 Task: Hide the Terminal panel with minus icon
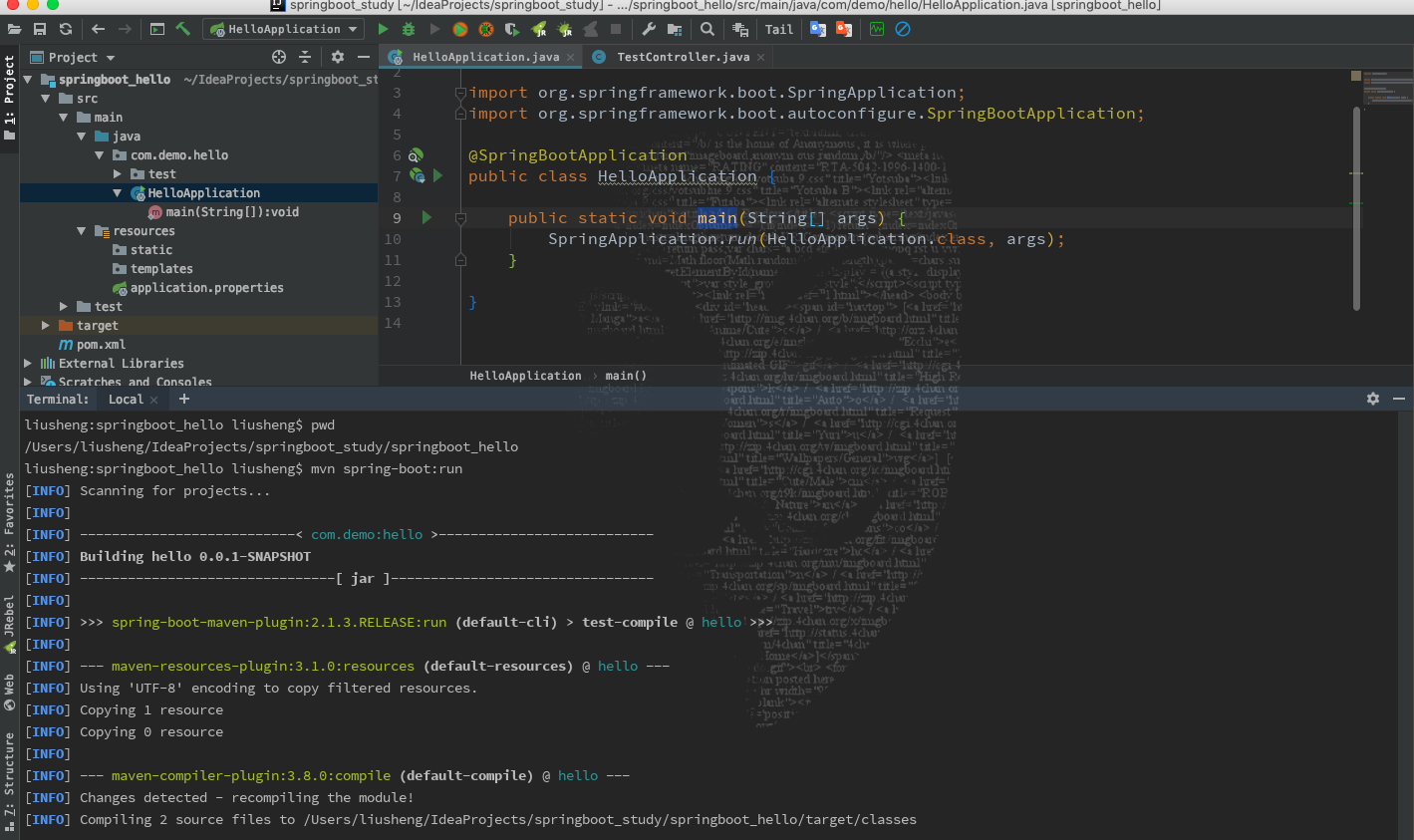tap(1399, 399)
